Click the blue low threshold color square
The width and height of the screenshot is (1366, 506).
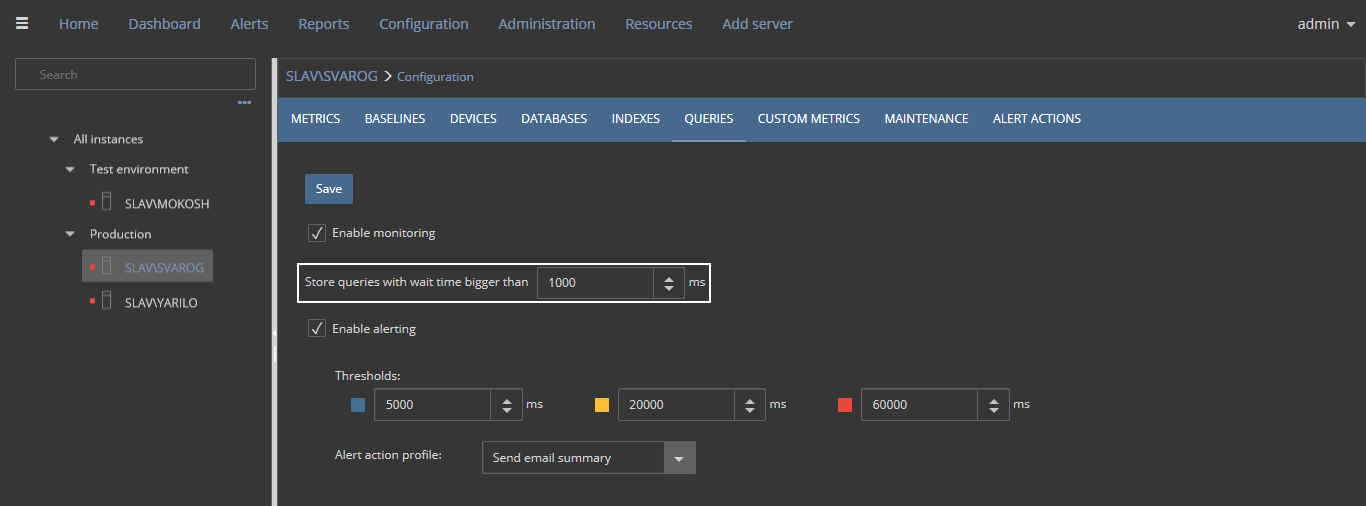[358, 405]
